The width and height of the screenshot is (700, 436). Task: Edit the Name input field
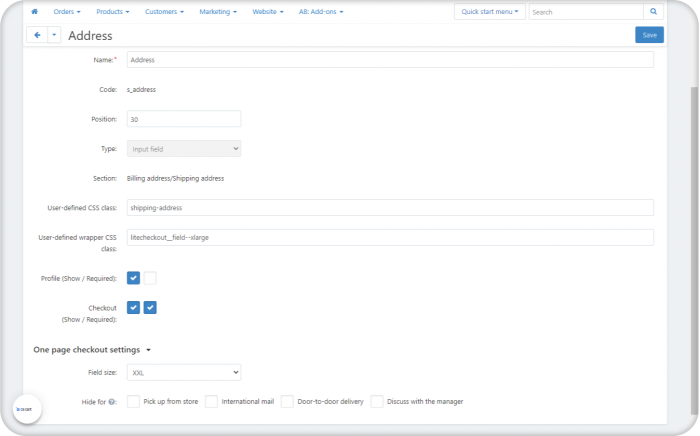pos(390,60)
